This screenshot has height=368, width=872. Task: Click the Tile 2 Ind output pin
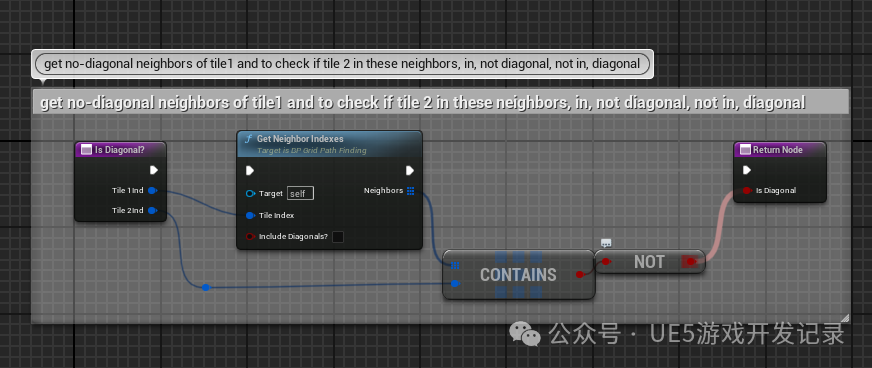pyautogui.click(x=152, y=211)
